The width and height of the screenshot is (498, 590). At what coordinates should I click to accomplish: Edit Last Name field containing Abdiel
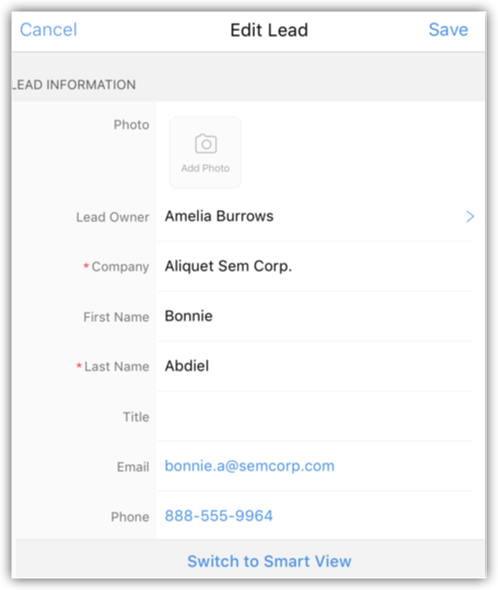pyautogui.click(x=315, y=366)
